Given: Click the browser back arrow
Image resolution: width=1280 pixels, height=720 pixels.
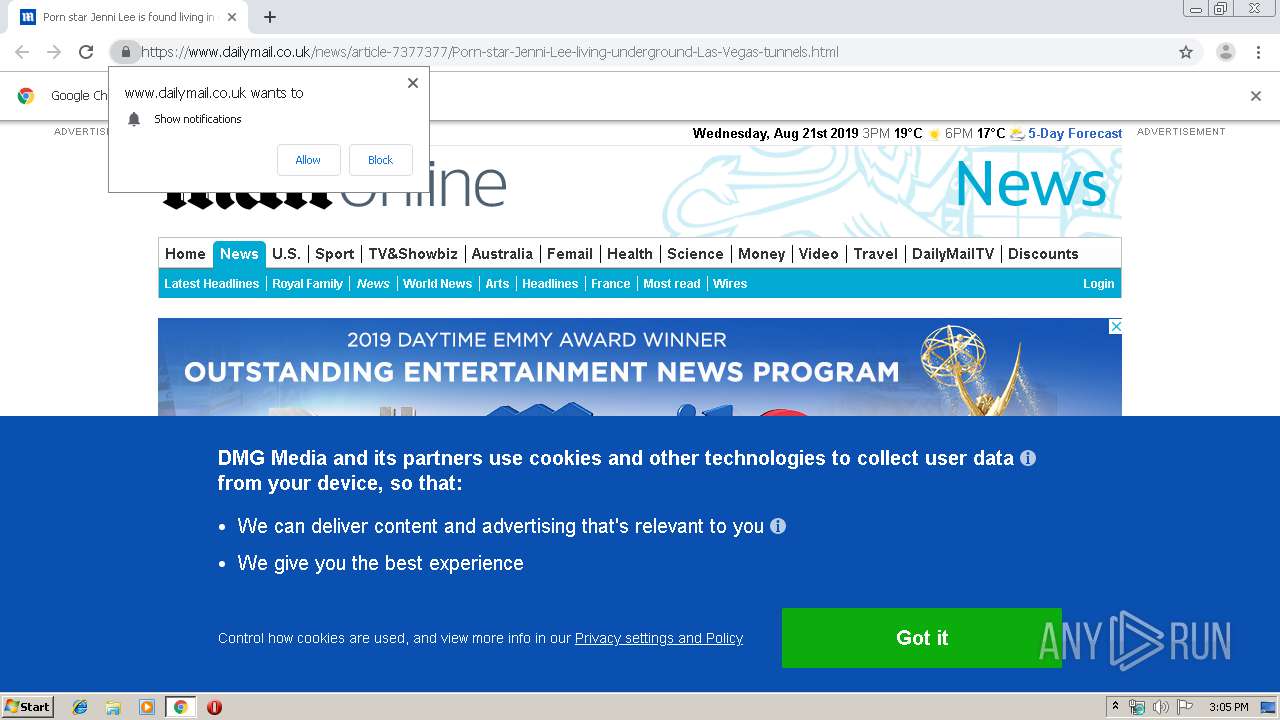Looking at the screenshot, I should [x=22, y=52].
